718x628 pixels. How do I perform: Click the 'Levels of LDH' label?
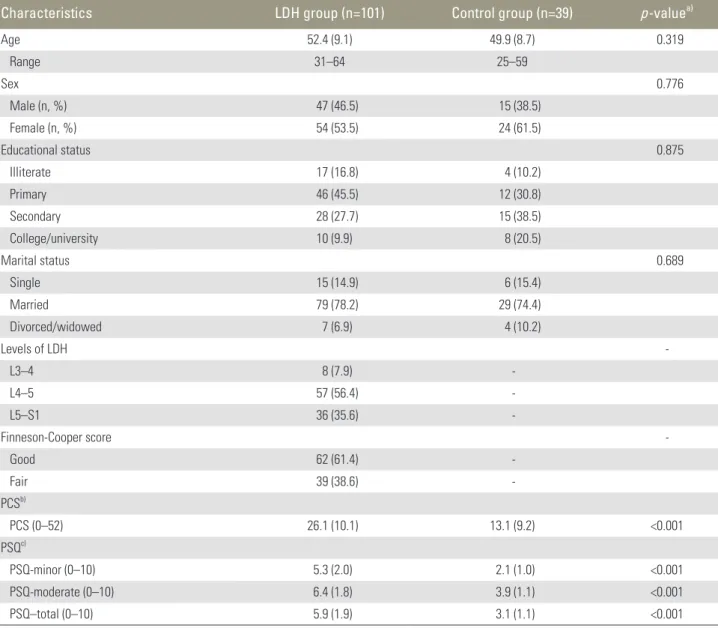pos(34,349)
